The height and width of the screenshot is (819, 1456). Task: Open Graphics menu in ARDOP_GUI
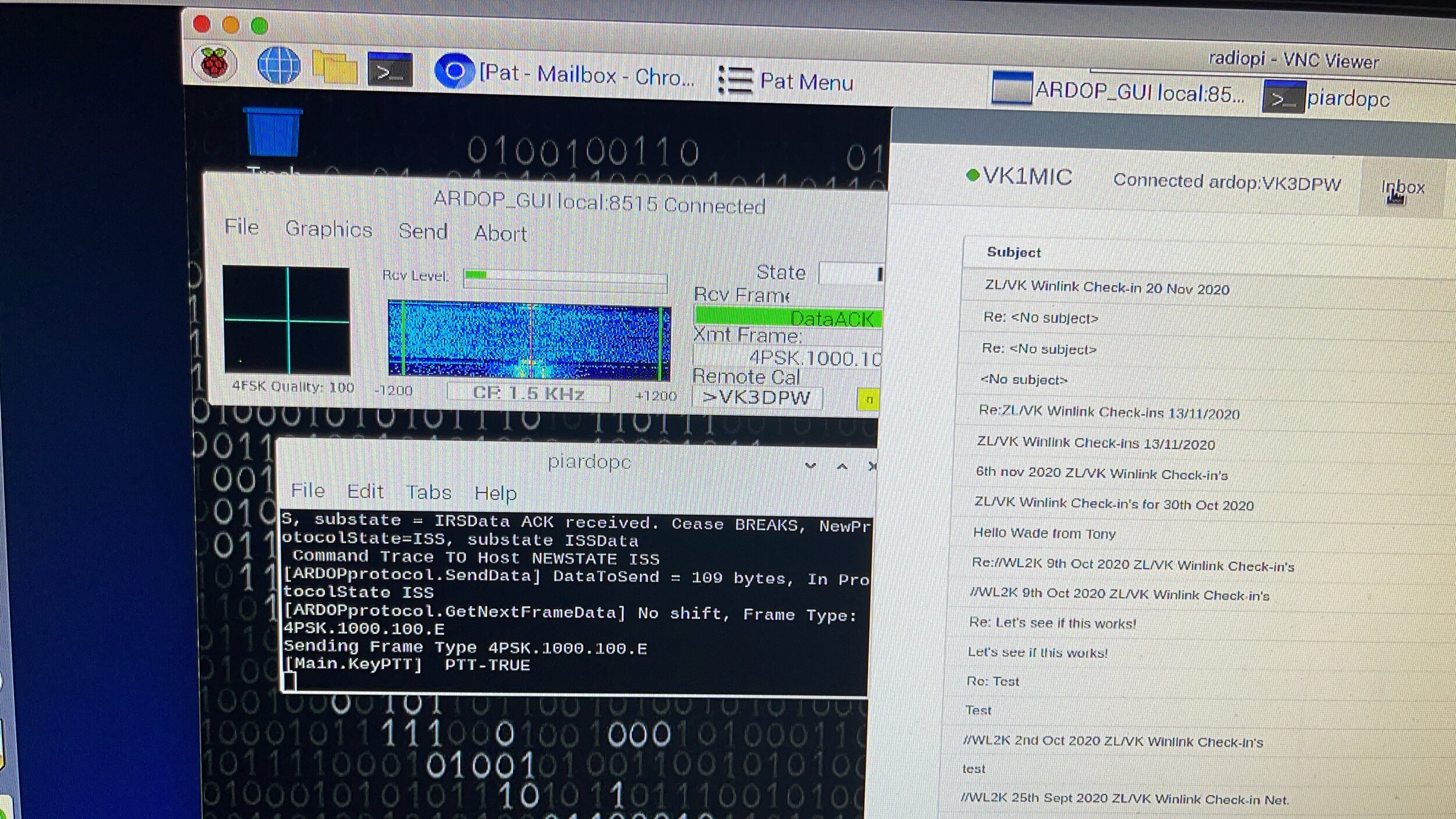click(328, 229)
